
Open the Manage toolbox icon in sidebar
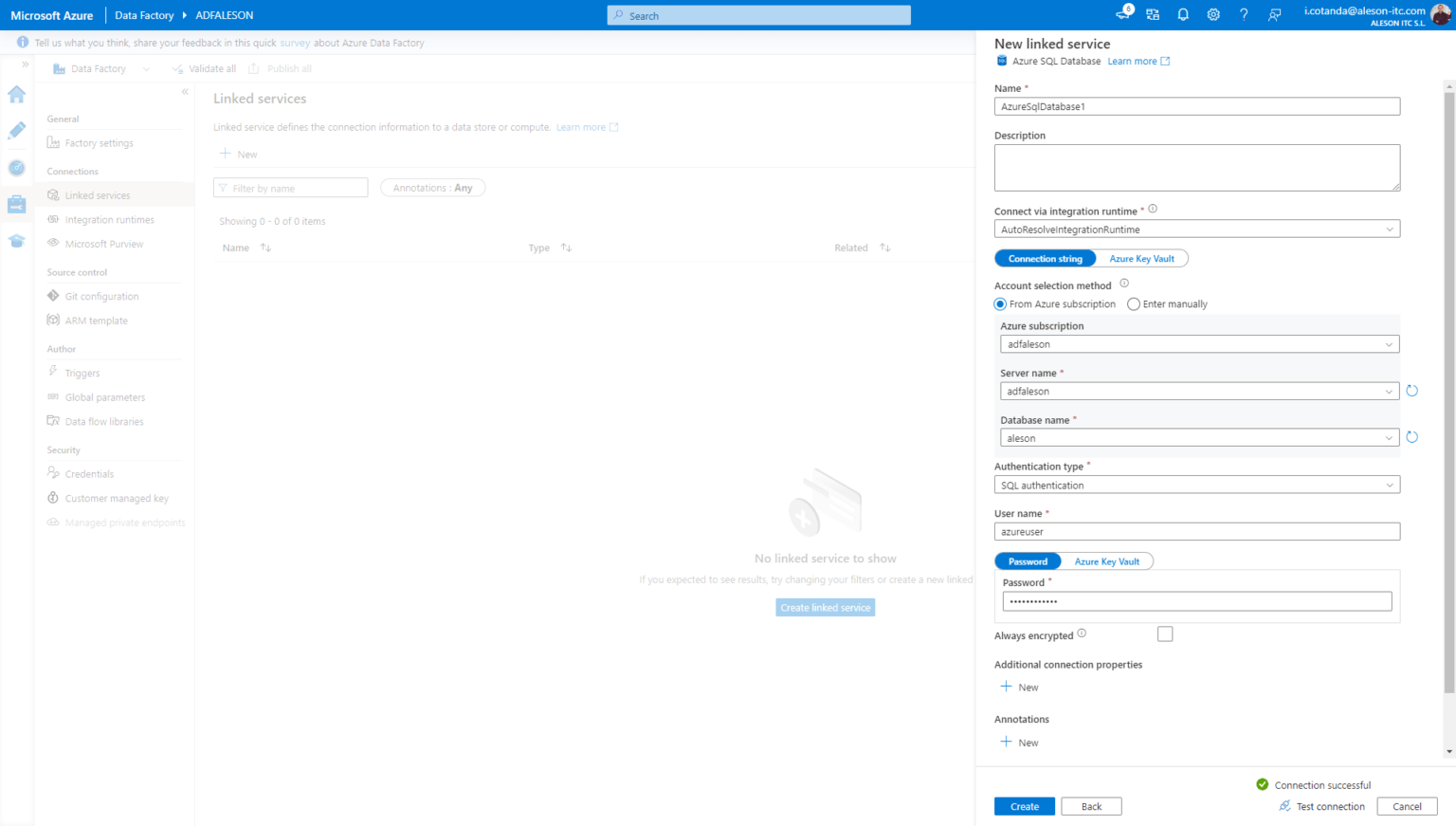(x=17, y=204)
